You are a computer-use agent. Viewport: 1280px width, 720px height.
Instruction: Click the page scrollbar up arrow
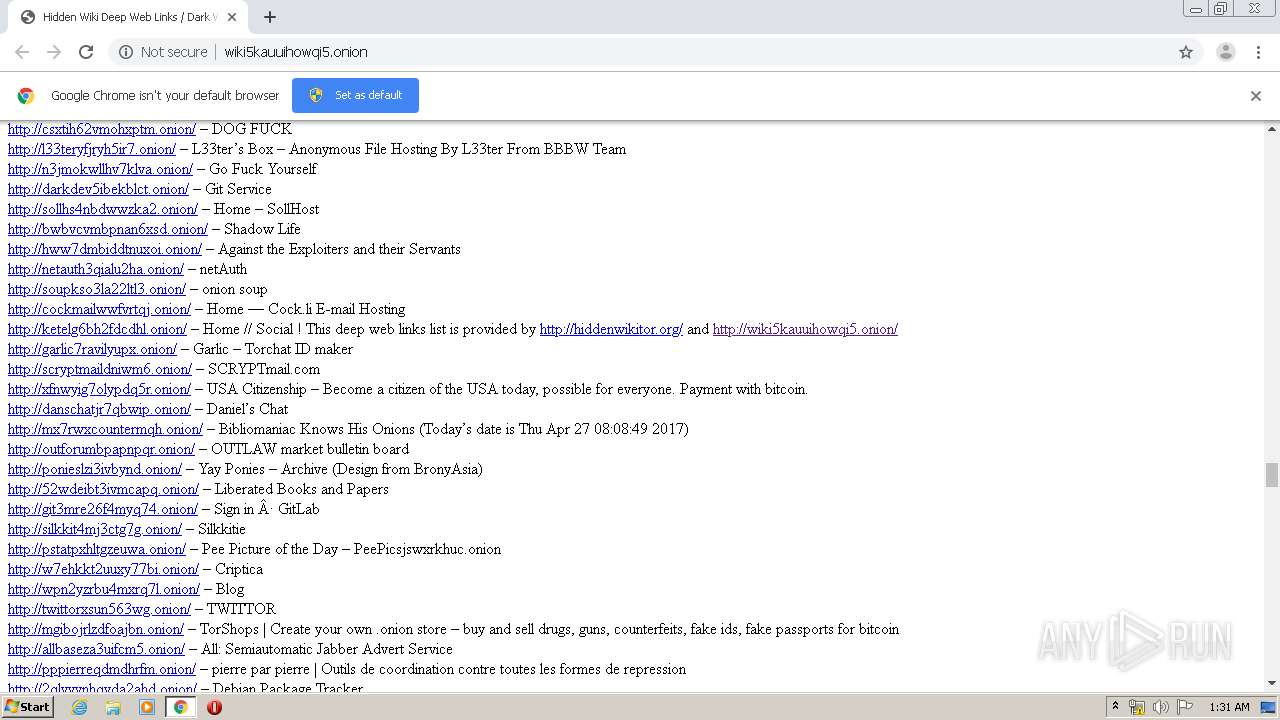[1272, 129]
